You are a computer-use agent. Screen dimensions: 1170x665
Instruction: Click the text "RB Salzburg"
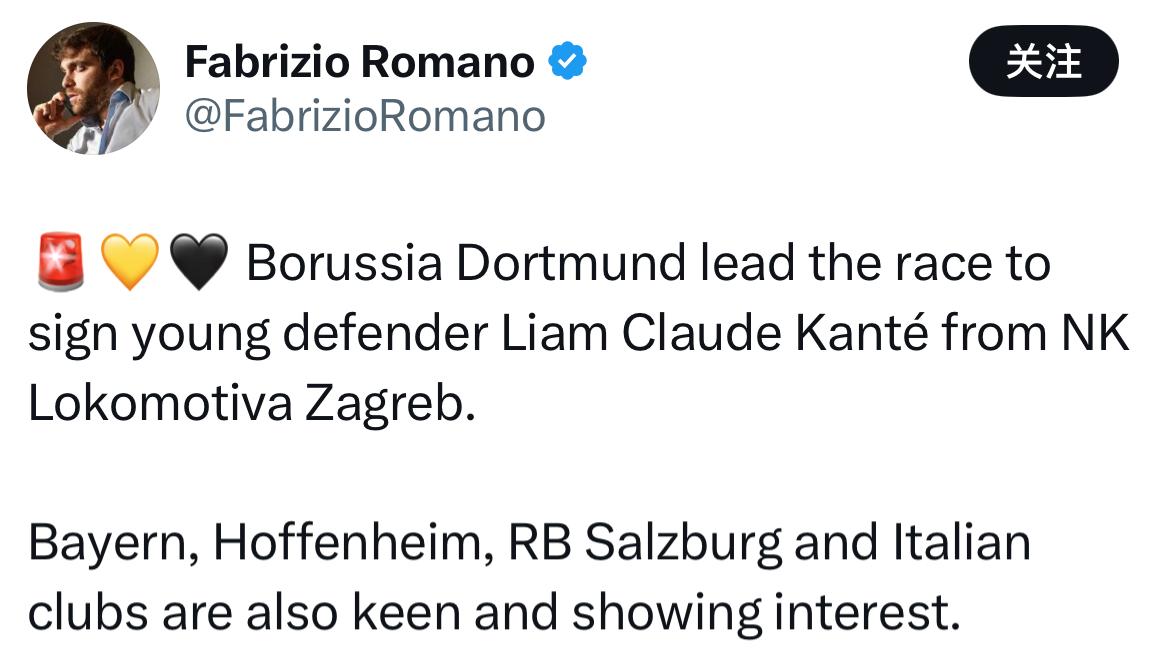point(645,542)
